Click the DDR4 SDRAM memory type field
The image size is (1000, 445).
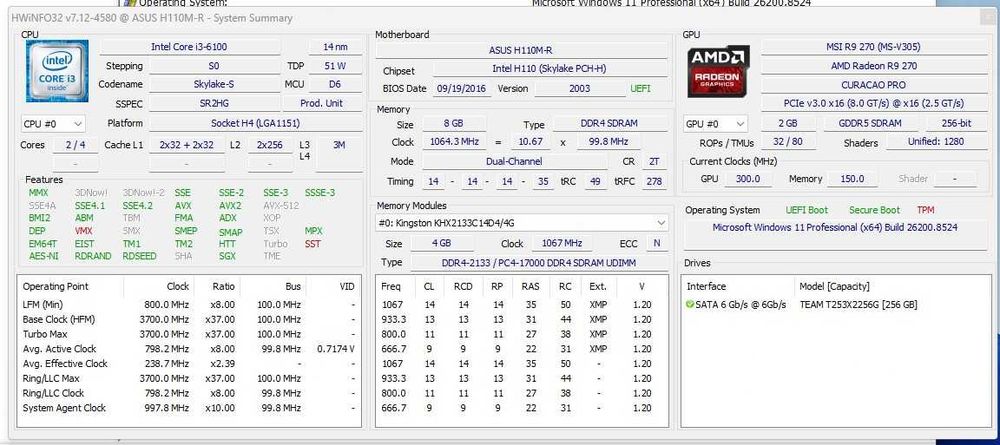[x=609, y=124]
